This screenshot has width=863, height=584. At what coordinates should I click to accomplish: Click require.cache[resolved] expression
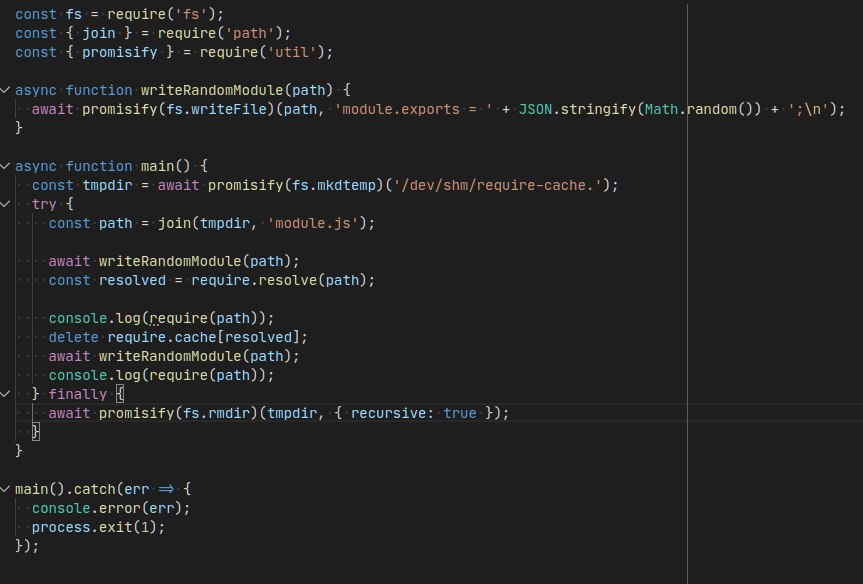(204, 337)
